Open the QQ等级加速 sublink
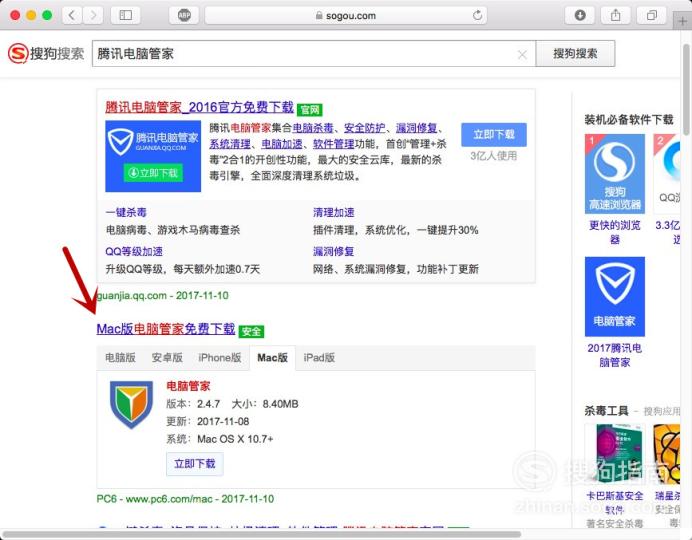 coord(134,251)
